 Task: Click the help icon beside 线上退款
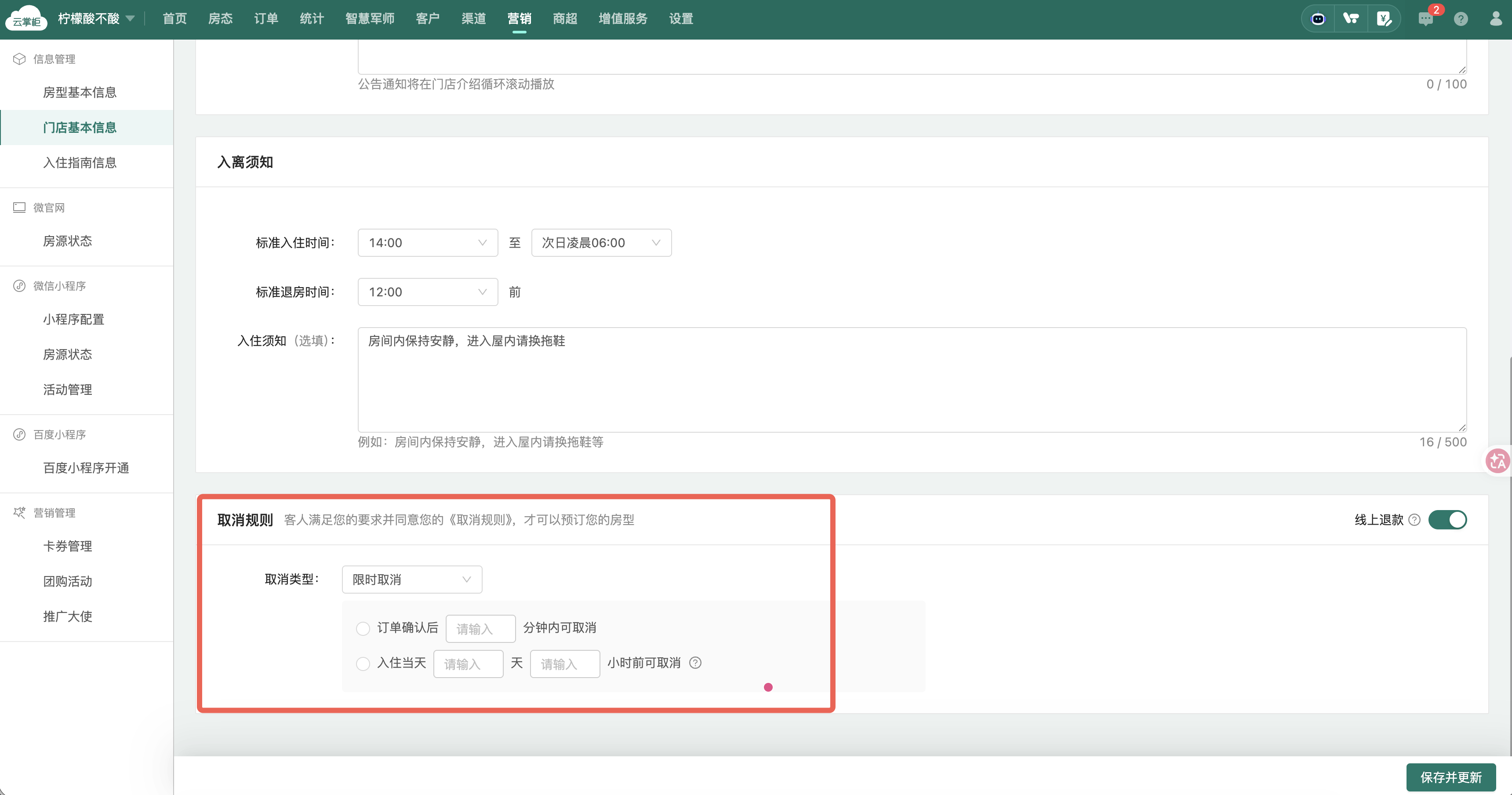1414,520
